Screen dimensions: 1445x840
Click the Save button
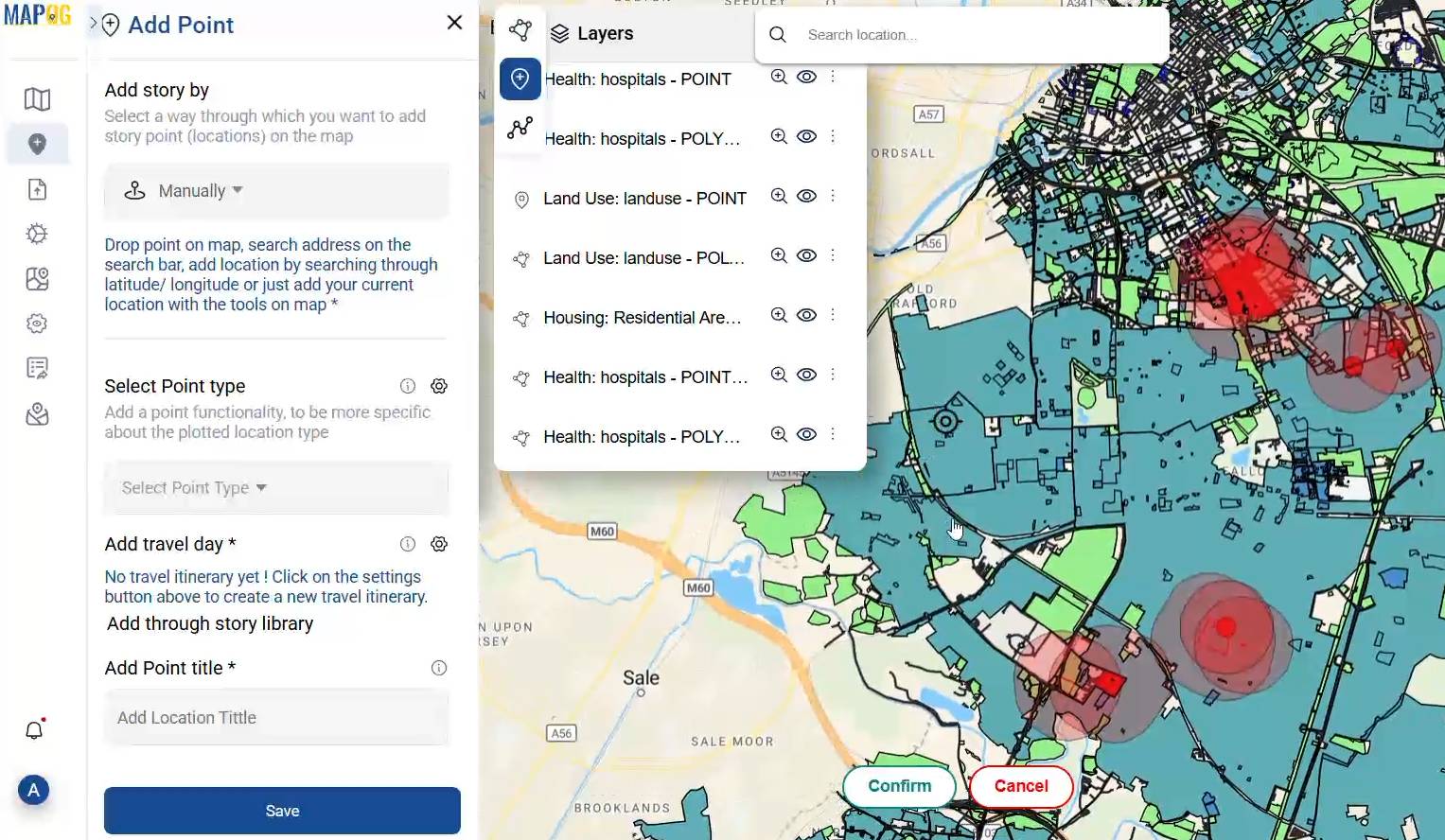[282, 811]
